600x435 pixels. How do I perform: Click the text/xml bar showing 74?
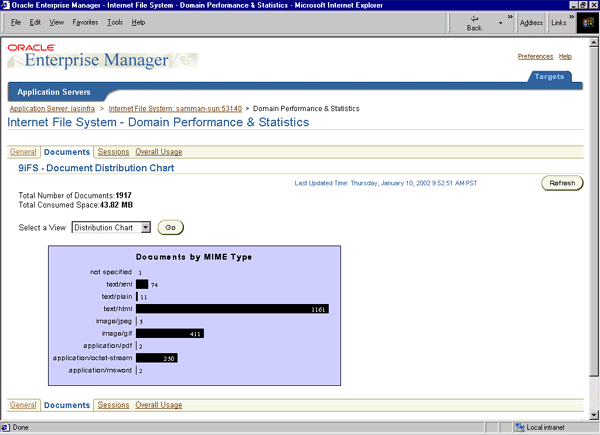point(142,285)
